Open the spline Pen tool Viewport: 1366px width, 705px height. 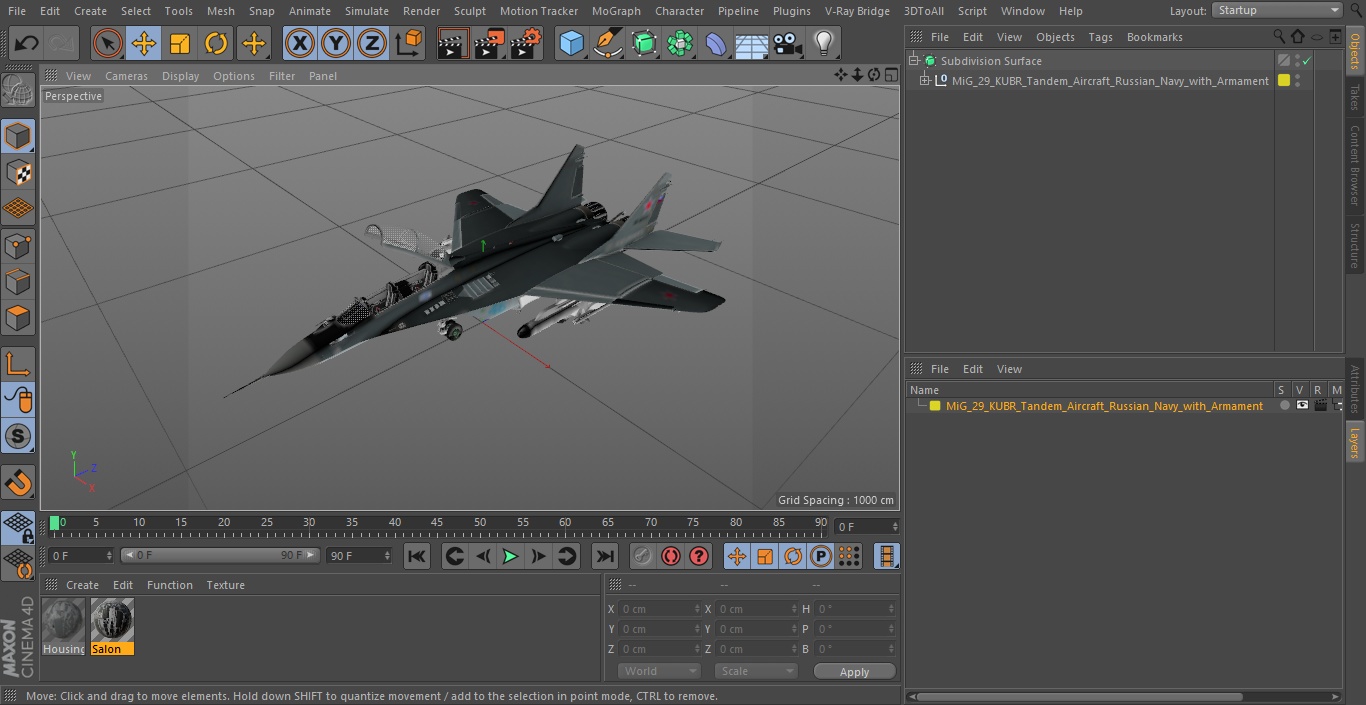(607, 44)
